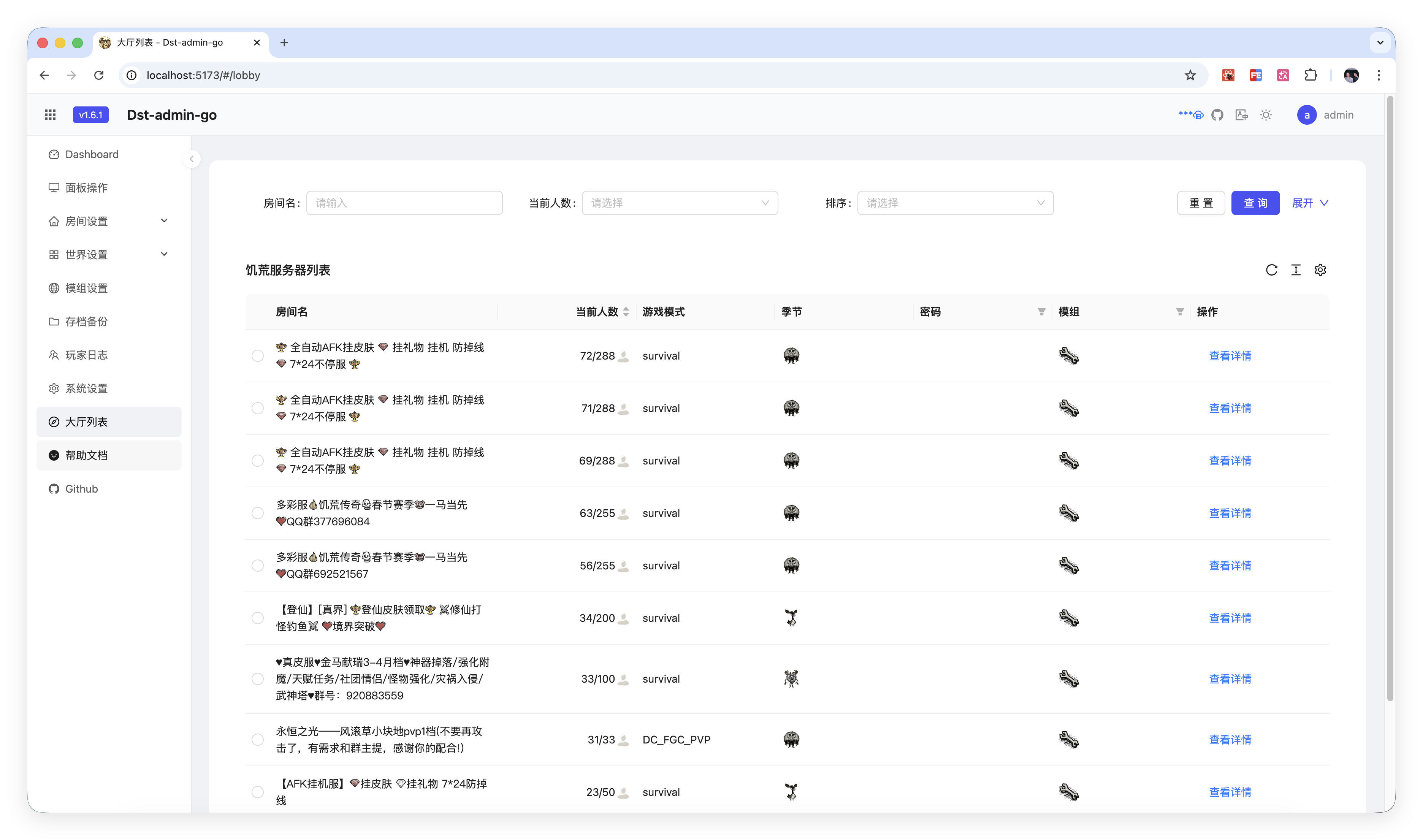Click the 查询 search button
1423x840 pixels.
pyautogui.click(x=1255, y=203)
